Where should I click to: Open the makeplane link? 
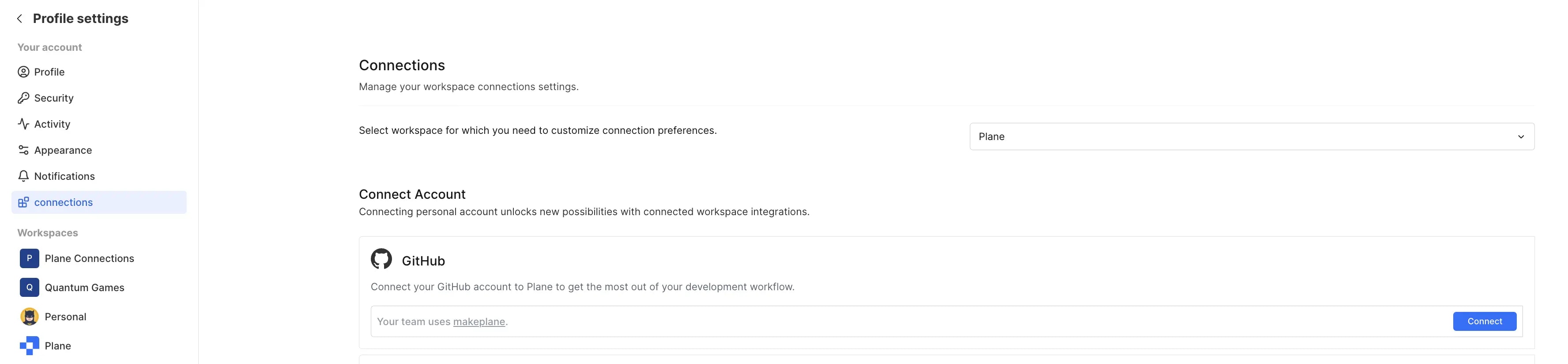point(479,321)
